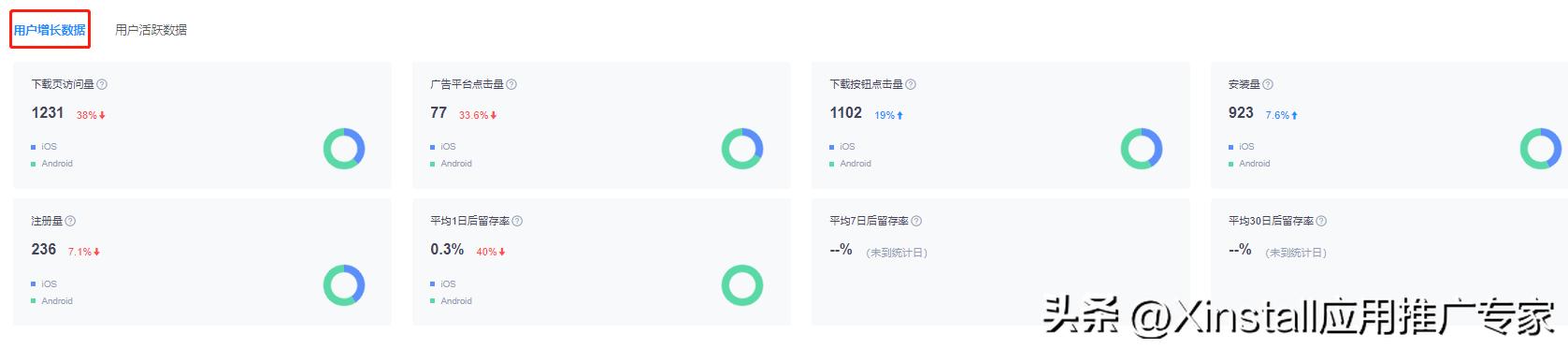1568x348 pixels.
Task: Click help icon next to 下载按钮点击量
Action: click(911, 84)
